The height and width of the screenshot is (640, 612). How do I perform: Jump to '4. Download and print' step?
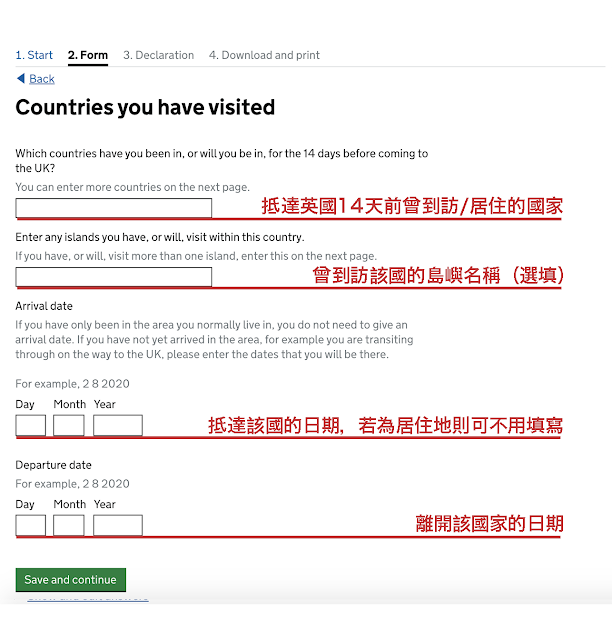(x=264, y=55)
